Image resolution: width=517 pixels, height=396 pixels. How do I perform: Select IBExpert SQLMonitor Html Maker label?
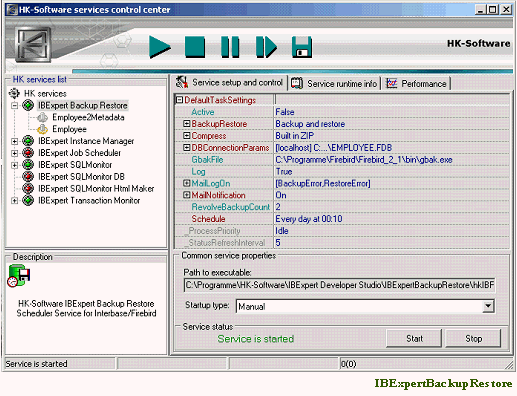96,188
